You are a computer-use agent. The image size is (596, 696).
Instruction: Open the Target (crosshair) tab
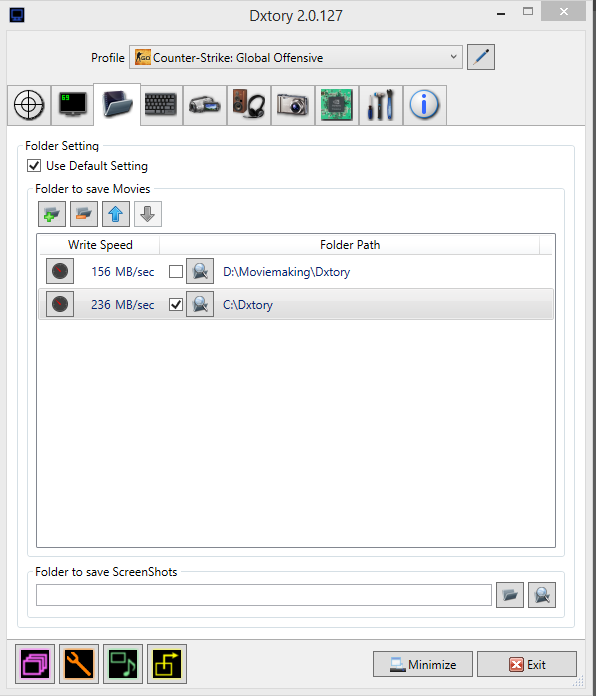pyautogui.click(x=29, y=105)
